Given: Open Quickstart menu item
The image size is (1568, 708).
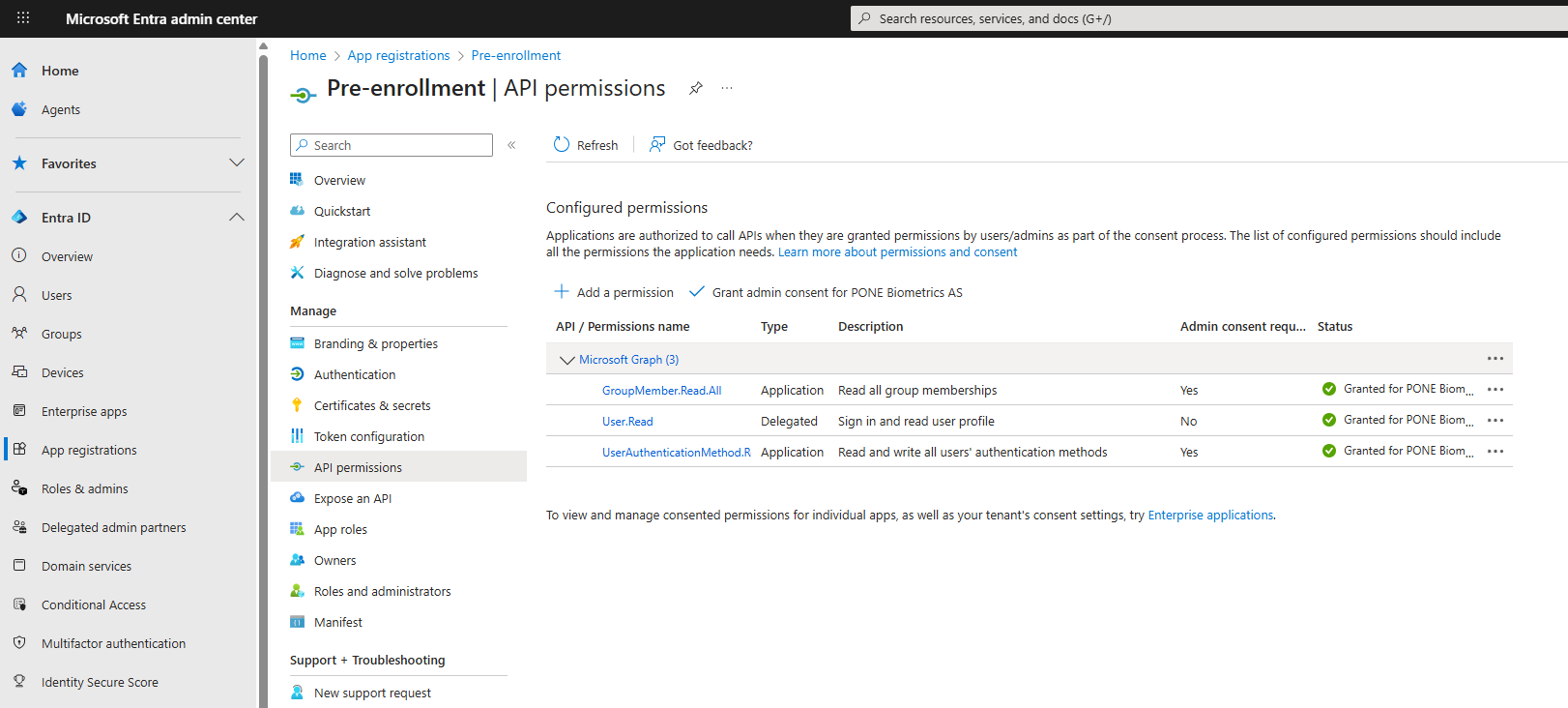Looking at the screenshot, I should pos(342,211).
